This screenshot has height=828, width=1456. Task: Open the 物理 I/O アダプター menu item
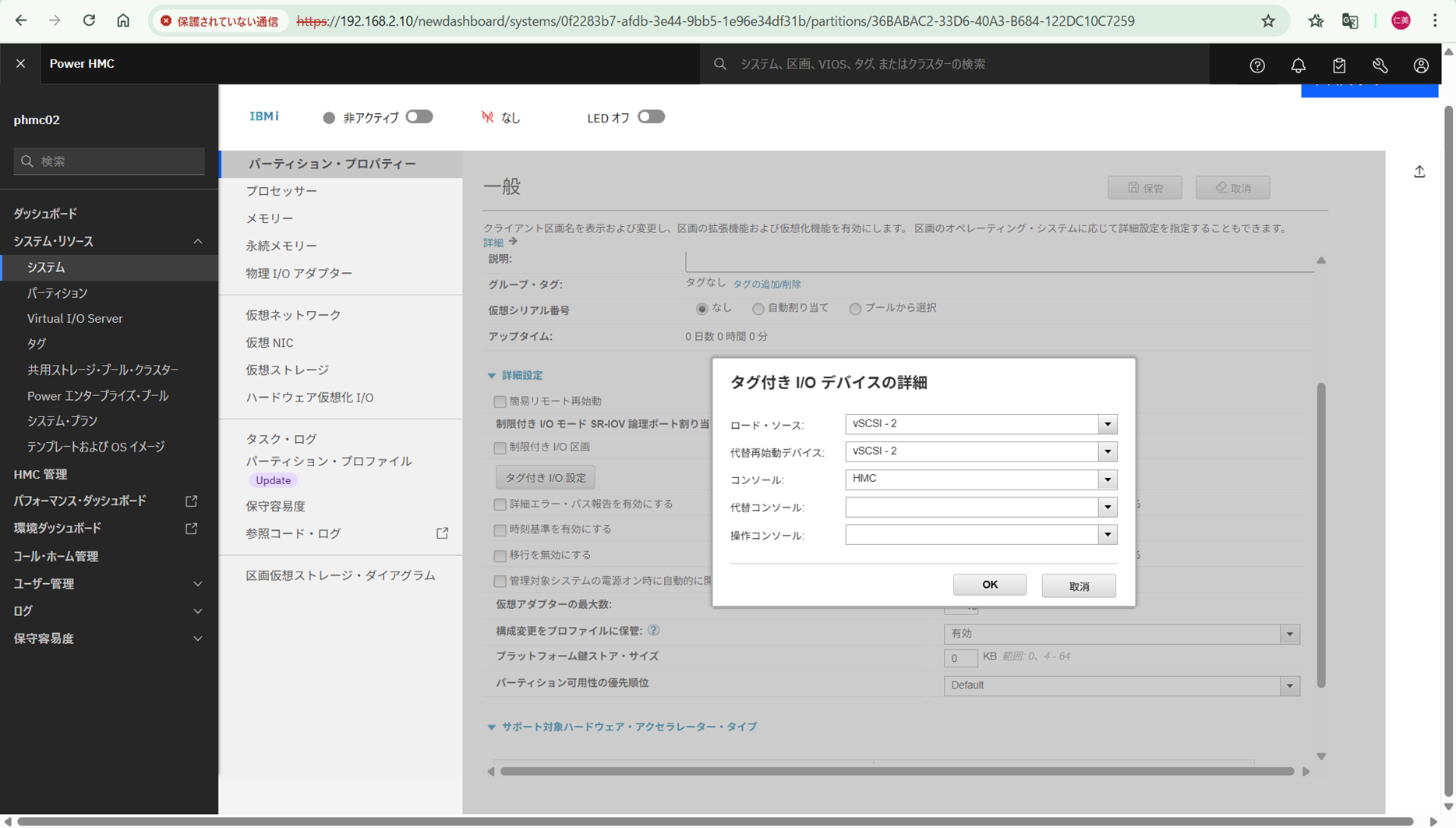[299, 273]
